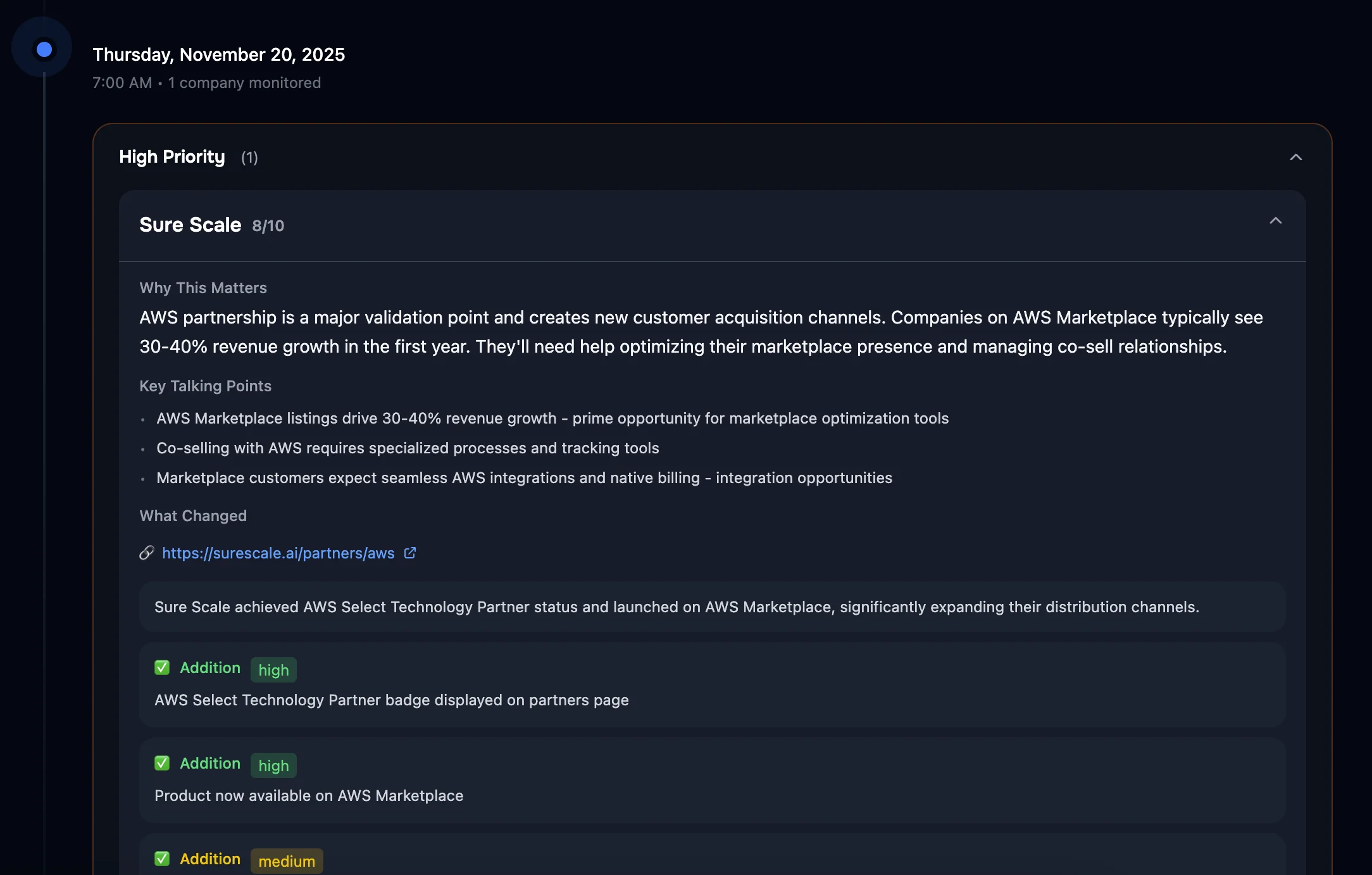Screen dimensions: 1372x875
Task: Click the medium severity badge
Action: click(286, 861)
